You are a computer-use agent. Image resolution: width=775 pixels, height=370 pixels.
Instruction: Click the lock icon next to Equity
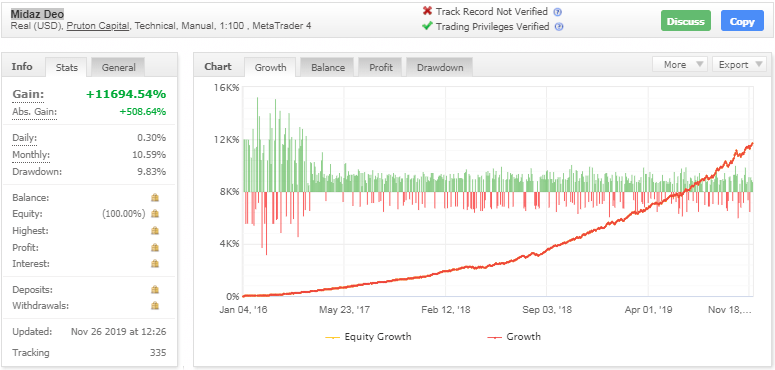(x=155, y=214)
